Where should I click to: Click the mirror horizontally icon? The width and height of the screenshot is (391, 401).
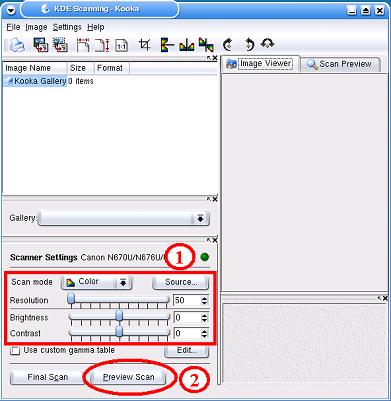pyautogui.click(x=187, y=45)
